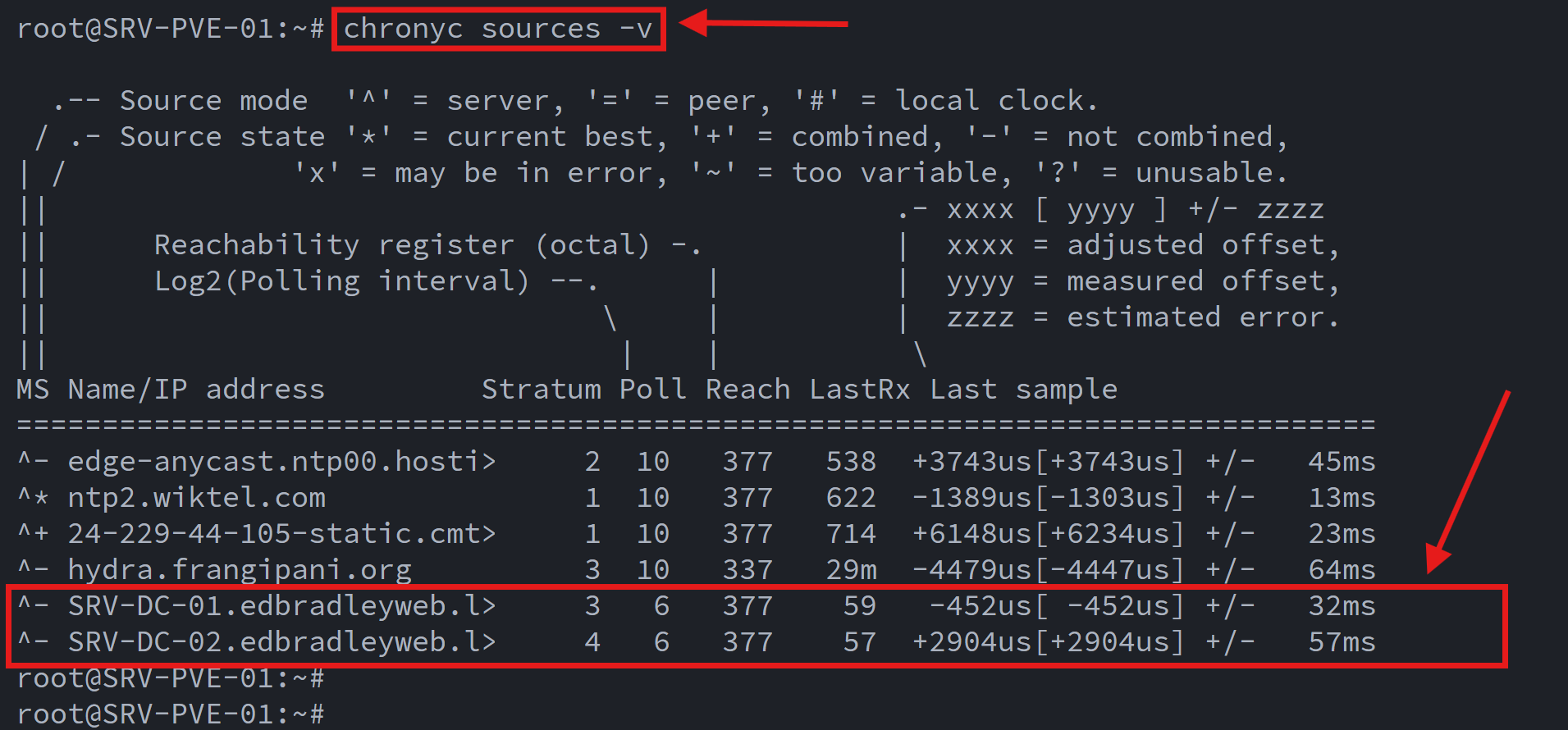Click the Poll column header

(652, 390)
